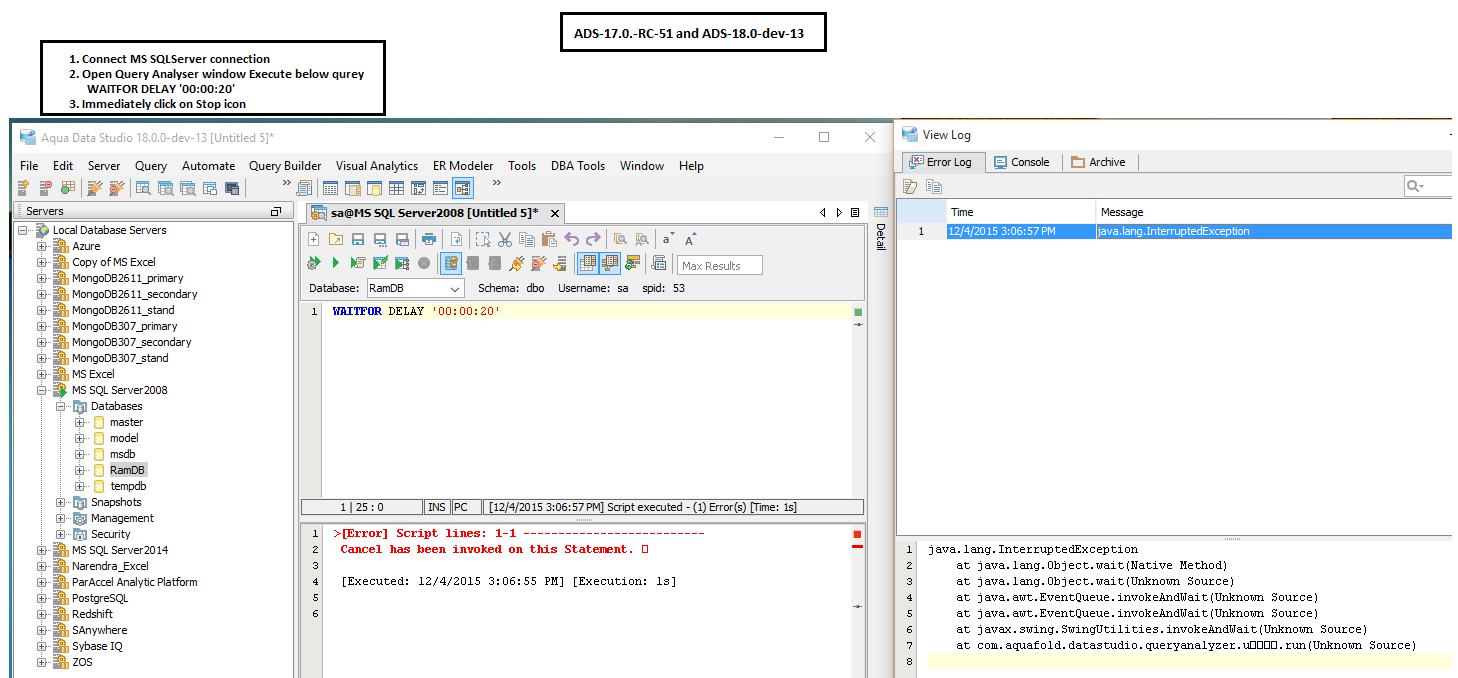Viewport: 1458px width, 678px height.
Task: Click the next-tab arrow in editor
Action: (838, 212)
